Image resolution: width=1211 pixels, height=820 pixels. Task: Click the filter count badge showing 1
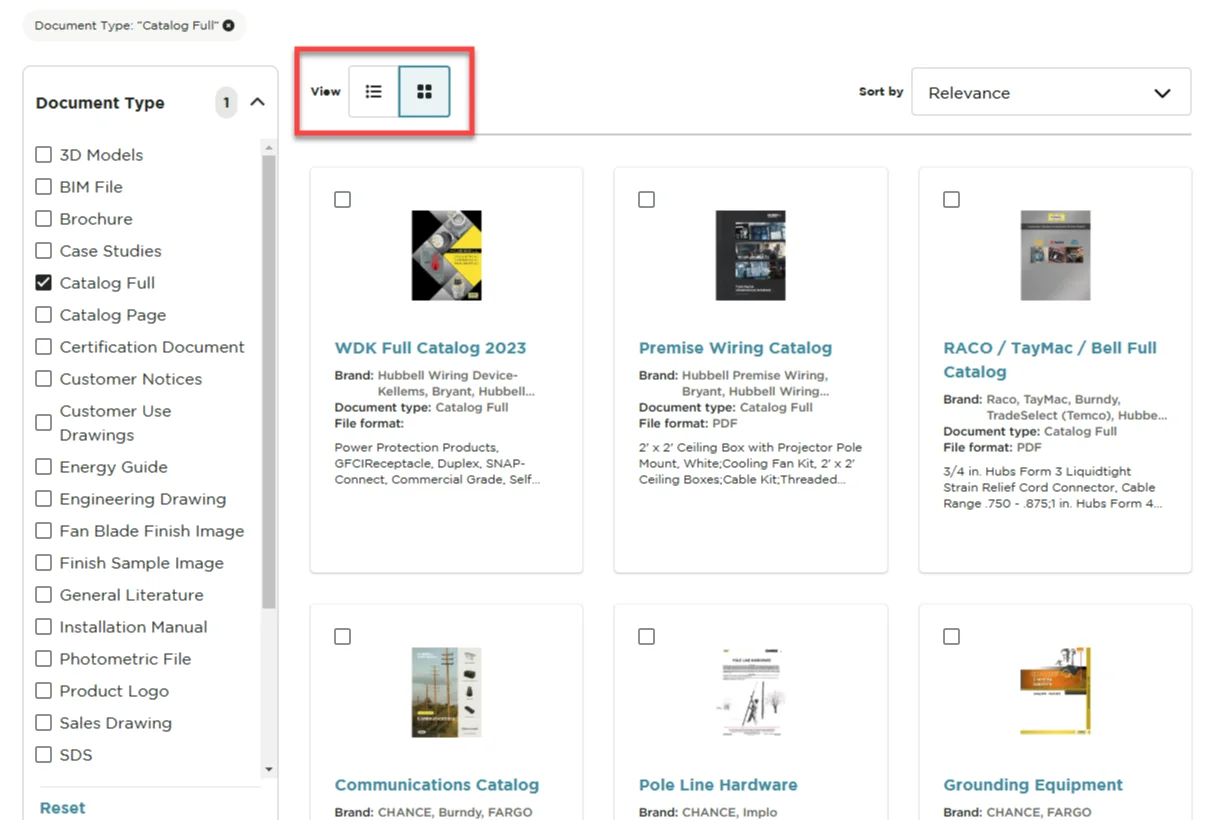(226, 102)
